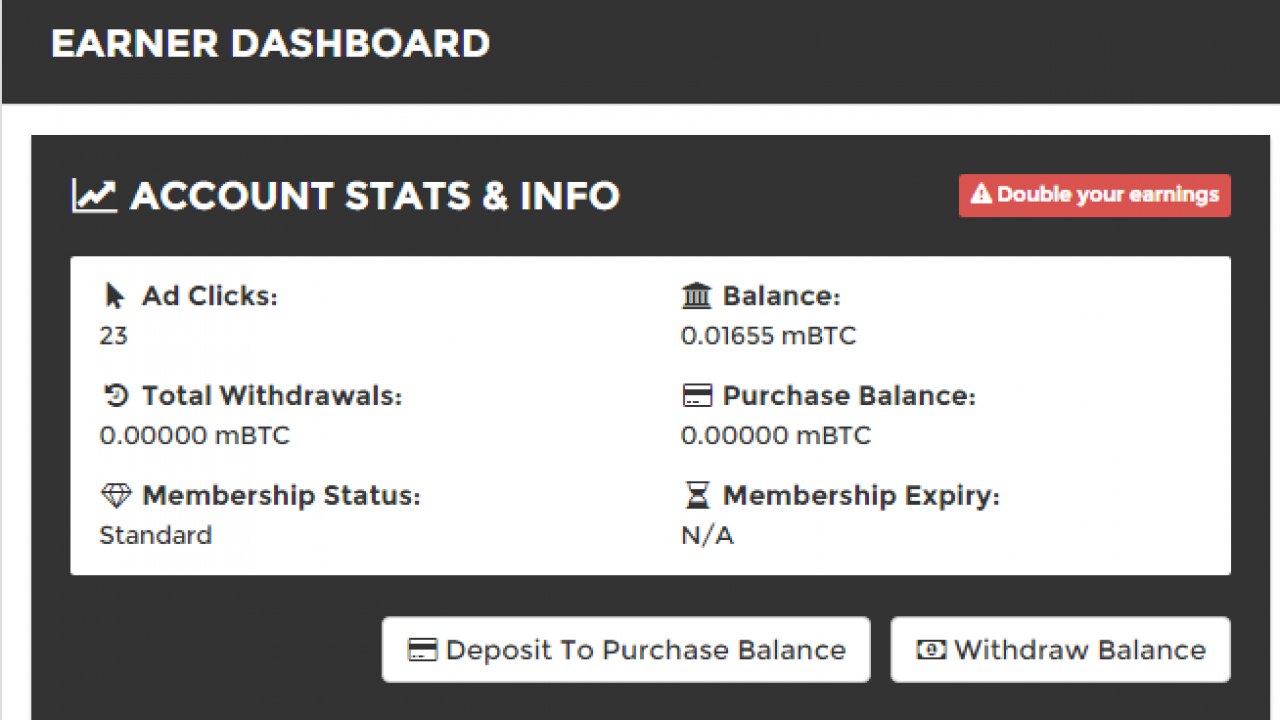Click the cursor icon next to Ad Clicks
The height and width of the screenshot is (720, 1280).
115,296
